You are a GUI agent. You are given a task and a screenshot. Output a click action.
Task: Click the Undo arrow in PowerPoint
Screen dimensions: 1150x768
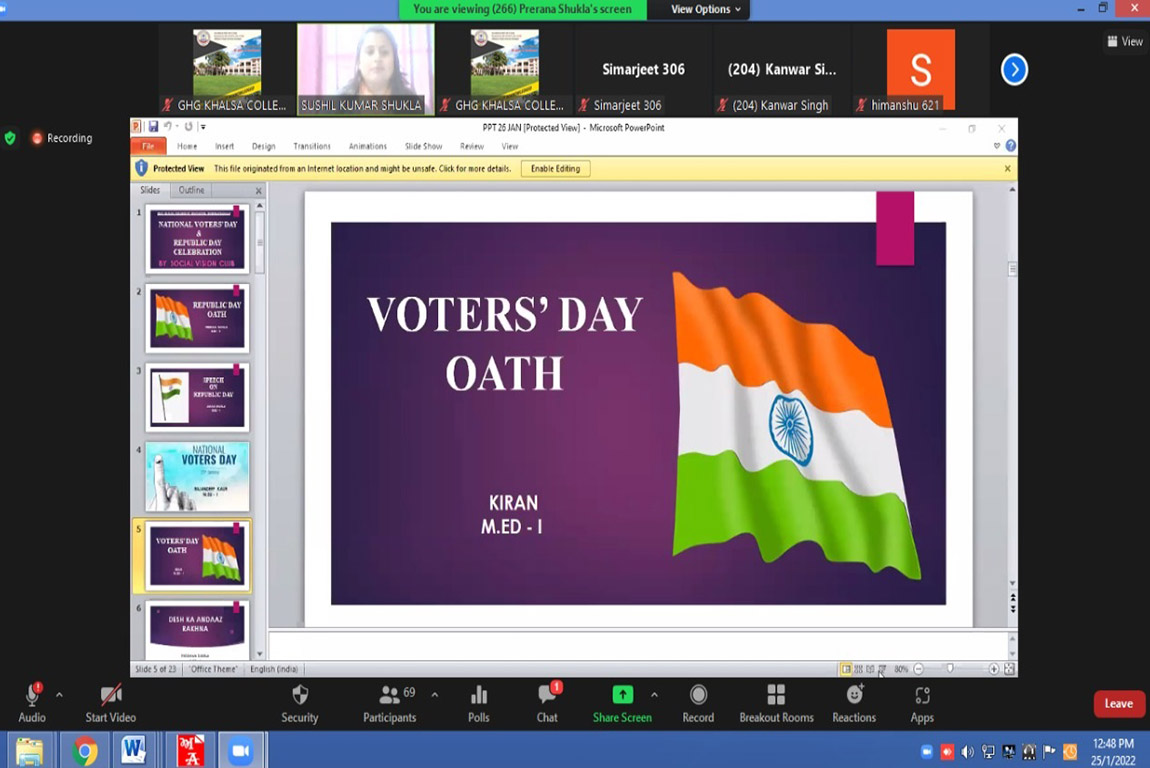click(168, 127)
